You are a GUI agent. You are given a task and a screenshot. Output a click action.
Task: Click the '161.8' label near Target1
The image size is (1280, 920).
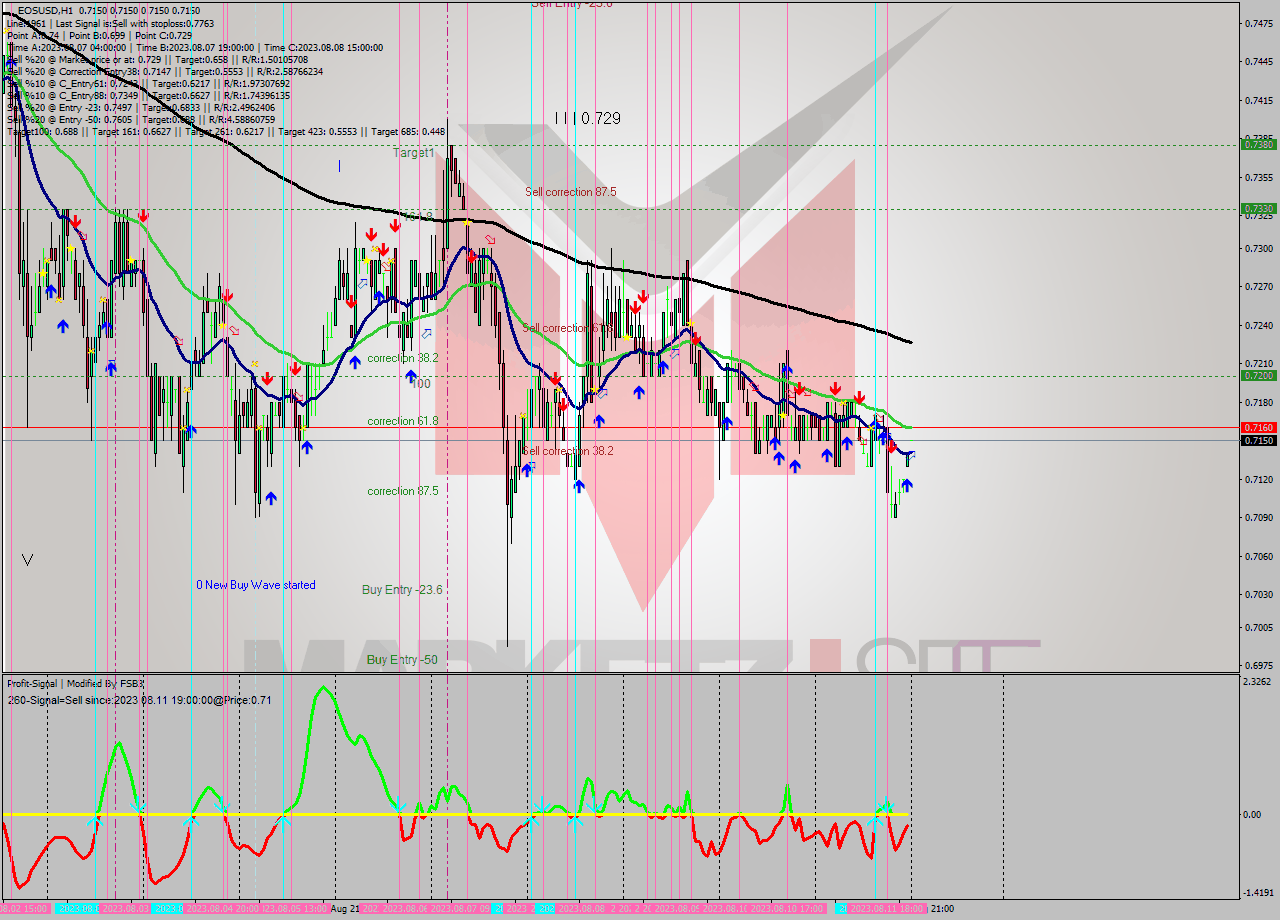(x=418, y=216)
